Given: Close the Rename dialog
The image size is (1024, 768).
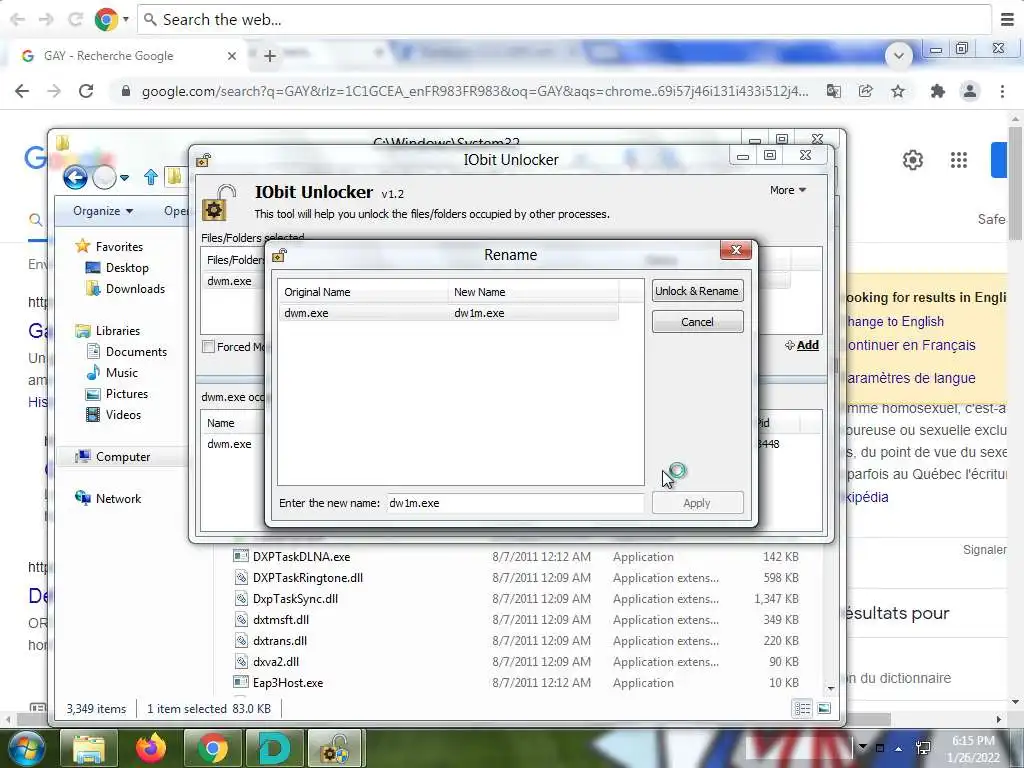Looking at the screenshot, I should pos(736,250).
